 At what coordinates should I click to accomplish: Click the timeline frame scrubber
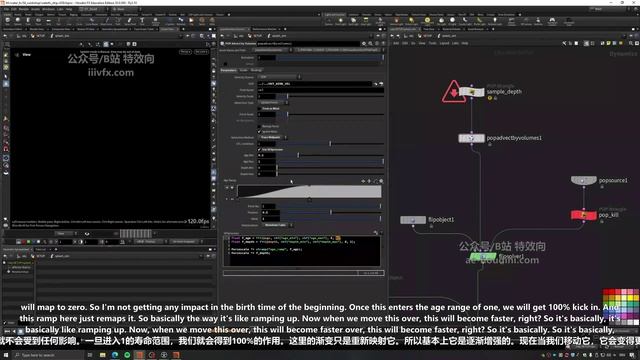[136, 233]
